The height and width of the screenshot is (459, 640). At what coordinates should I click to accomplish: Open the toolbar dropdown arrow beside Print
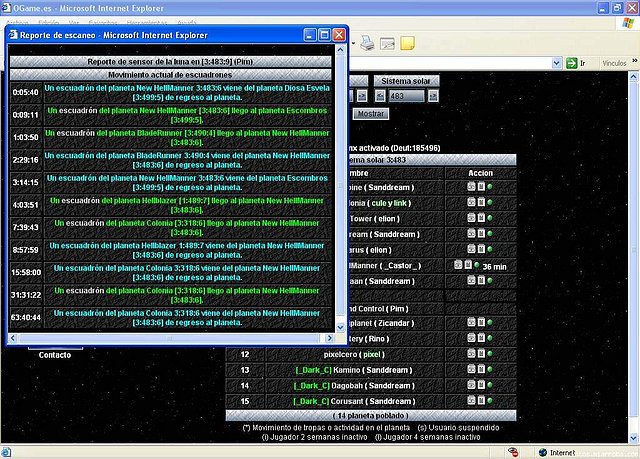(x=353, y=43)
